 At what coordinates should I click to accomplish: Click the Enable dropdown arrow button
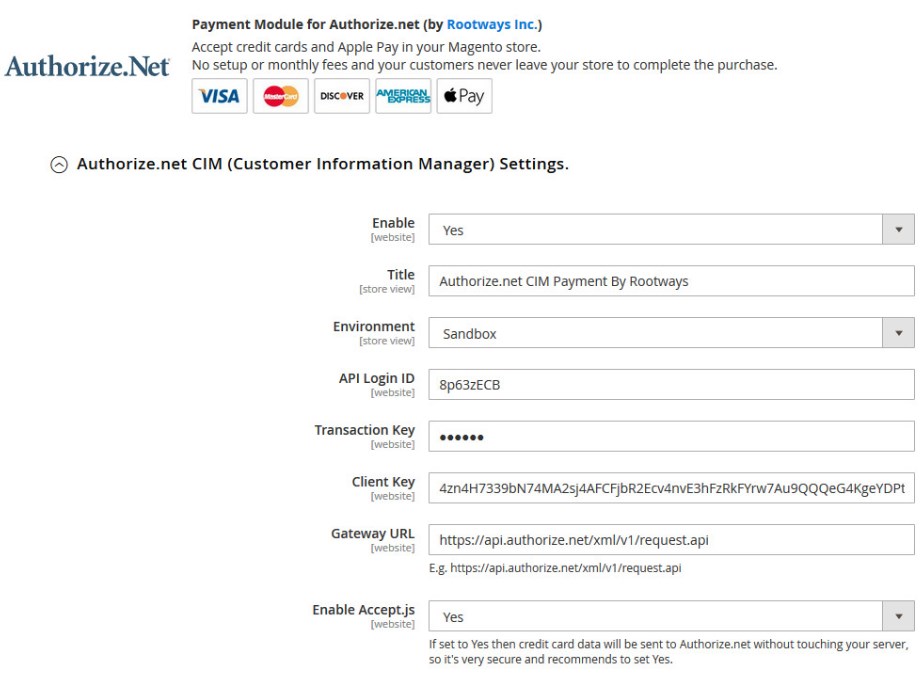[x=898, y=230]
